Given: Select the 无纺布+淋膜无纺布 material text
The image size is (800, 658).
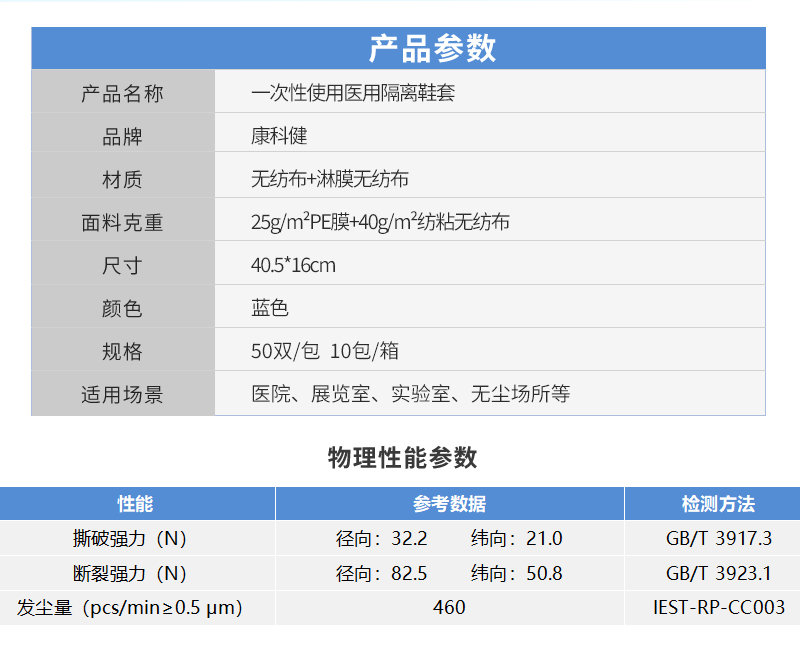Looking at the screenshot, I should point(330,179).
